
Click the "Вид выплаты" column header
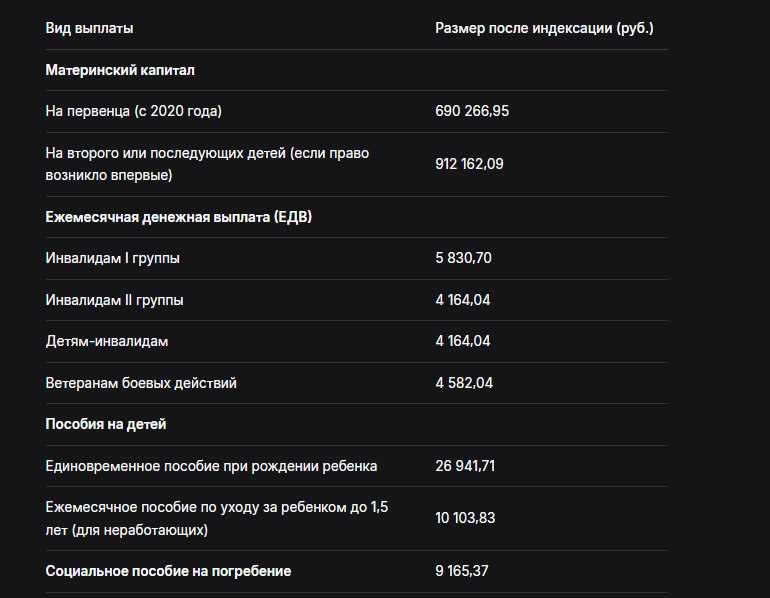click(89, 28)
